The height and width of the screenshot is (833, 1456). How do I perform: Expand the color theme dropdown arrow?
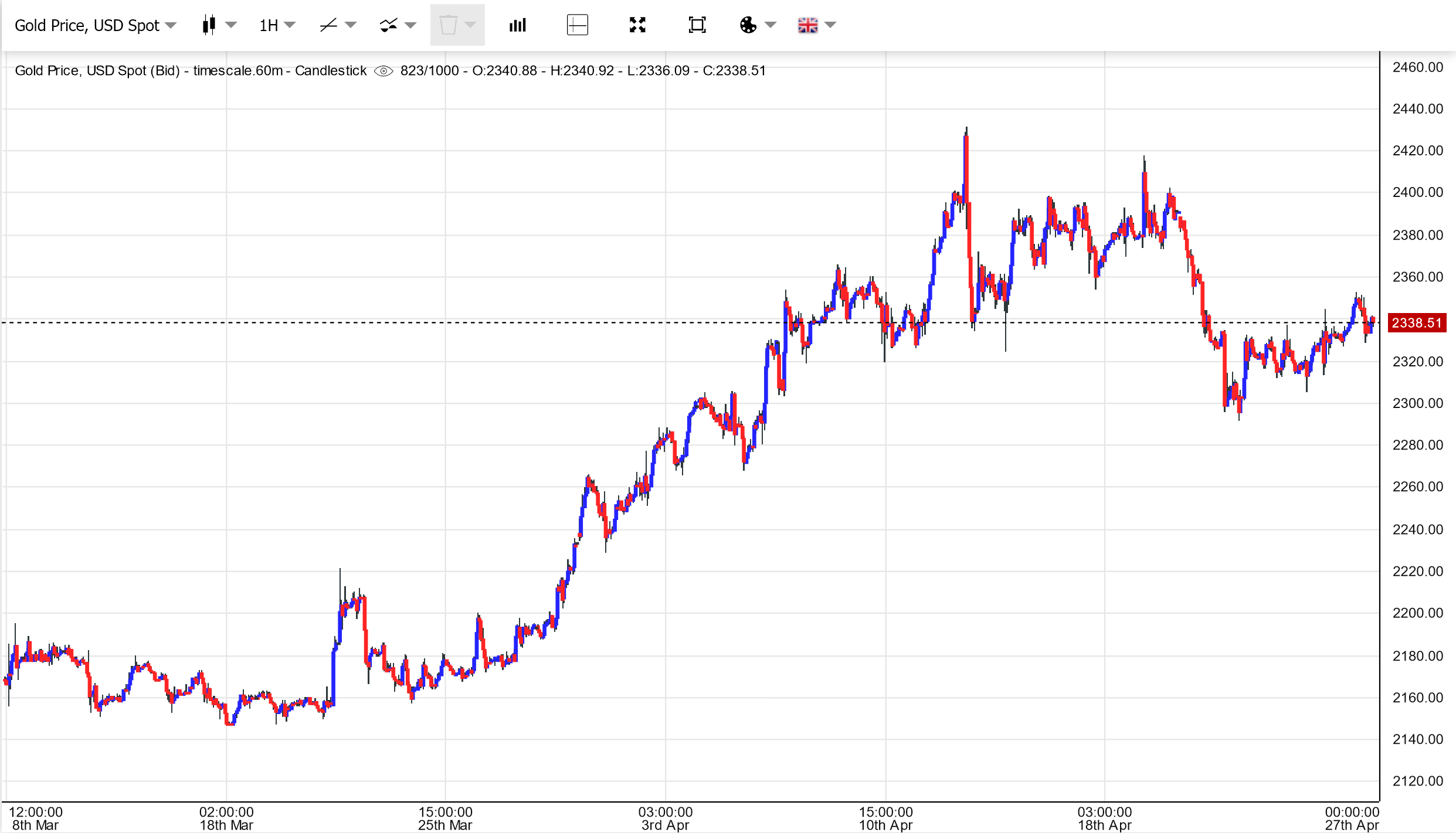(771, 25)
